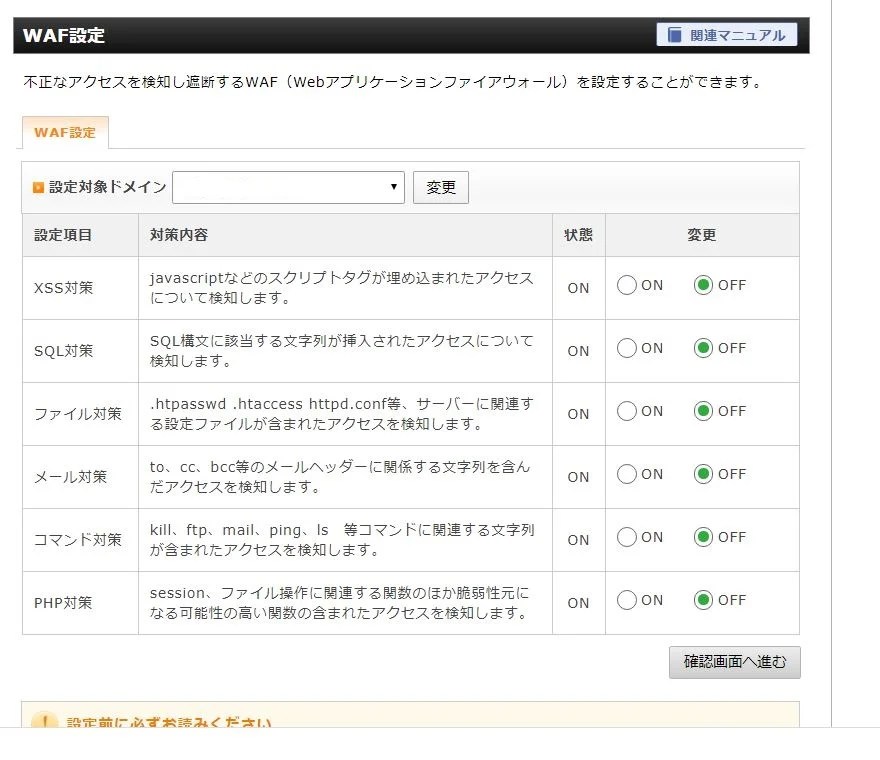Set ファイル対策 to OFF
Viewport: 880px width, 760px height.
(703, 411)
